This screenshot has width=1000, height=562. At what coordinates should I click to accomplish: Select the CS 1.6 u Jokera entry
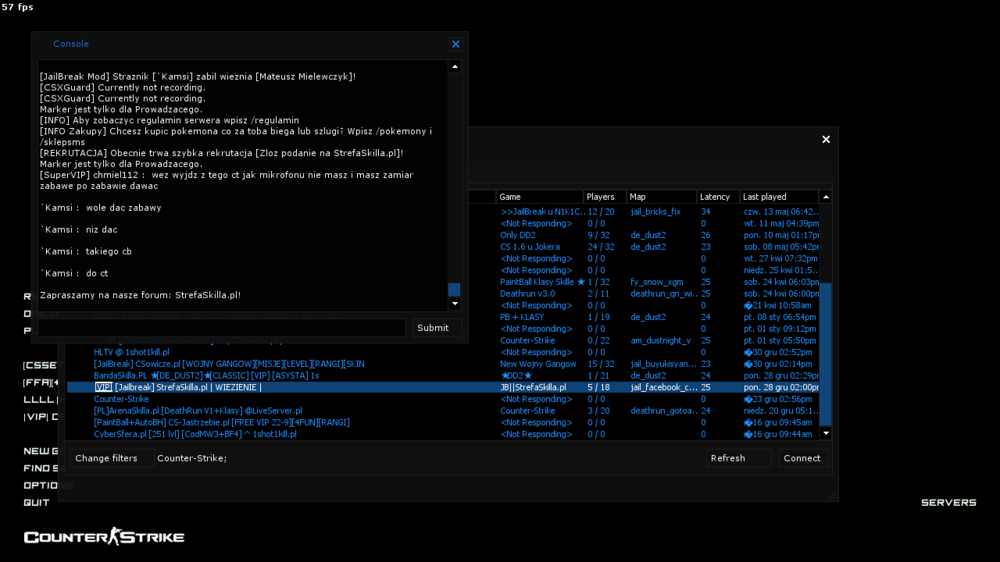click(x=530, y=247)
